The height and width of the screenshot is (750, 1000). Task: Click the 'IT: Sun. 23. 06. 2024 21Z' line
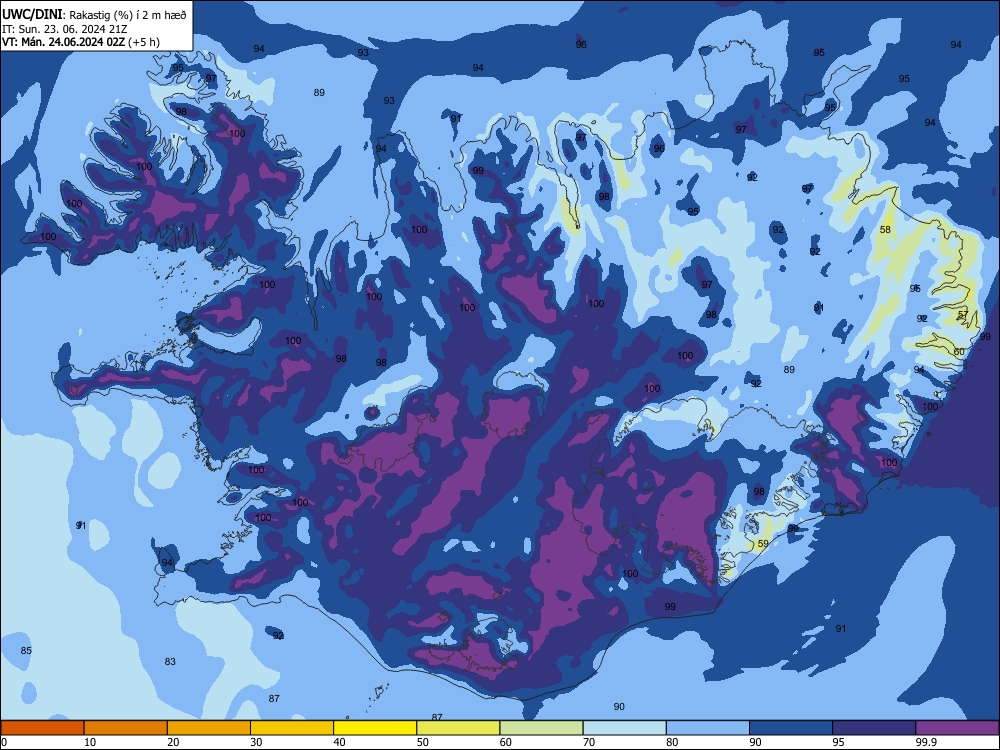tap(65, 29)
